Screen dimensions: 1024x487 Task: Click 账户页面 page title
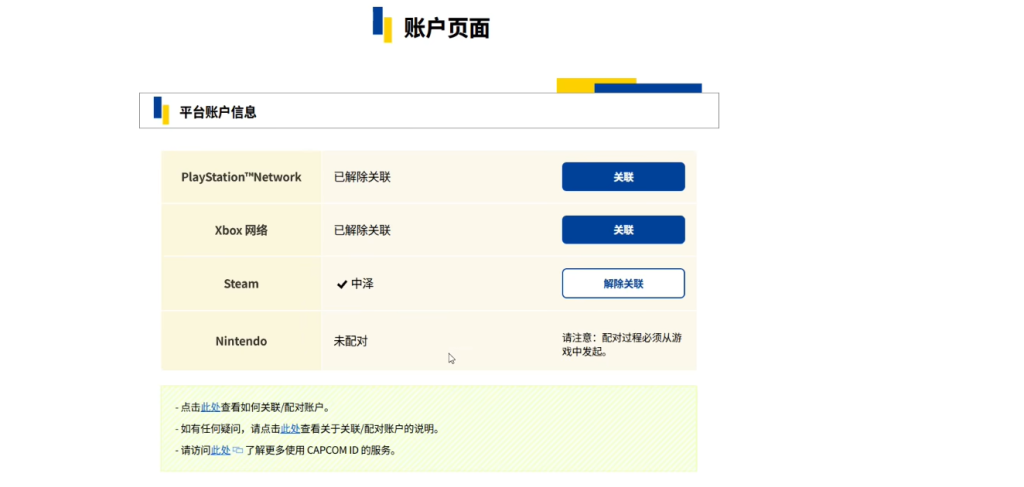pyautogui.click(x=447, y=28)
